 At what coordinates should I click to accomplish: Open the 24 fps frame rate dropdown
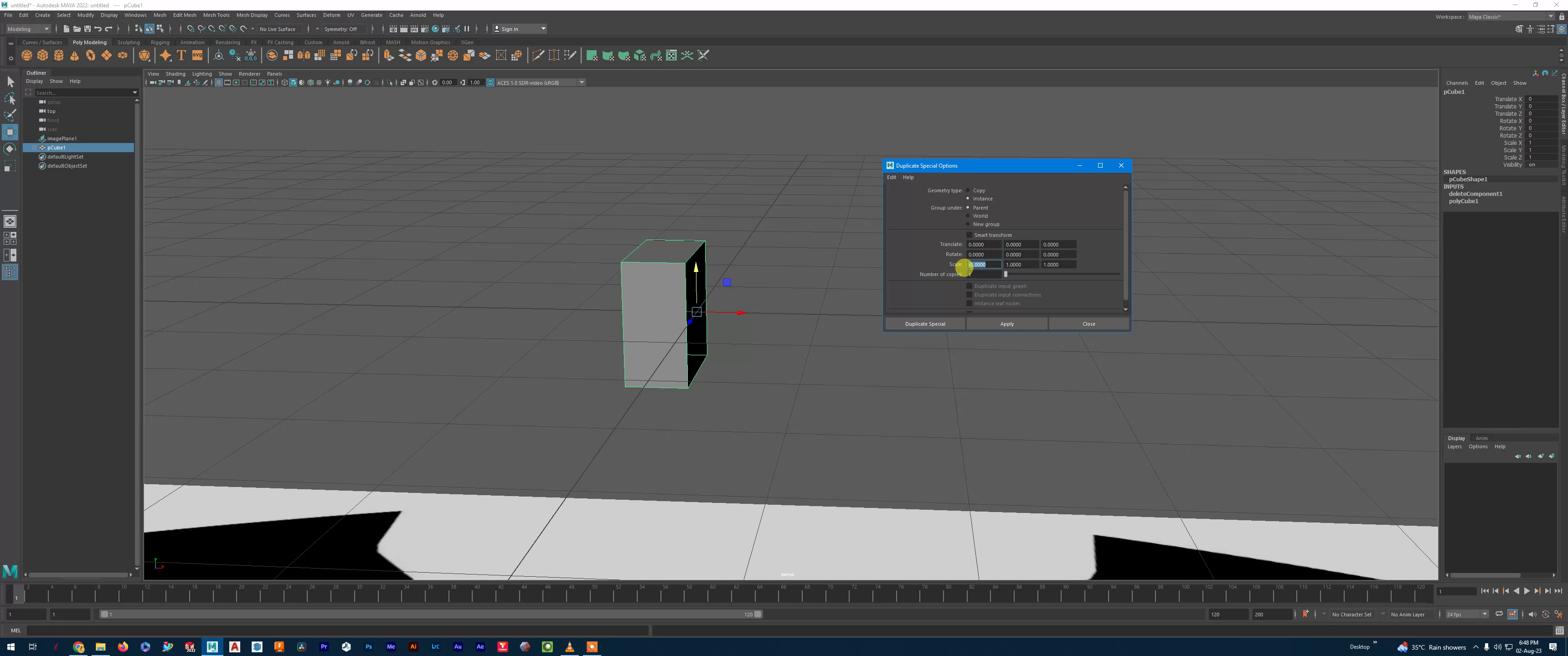click(x=1467, y=614)
